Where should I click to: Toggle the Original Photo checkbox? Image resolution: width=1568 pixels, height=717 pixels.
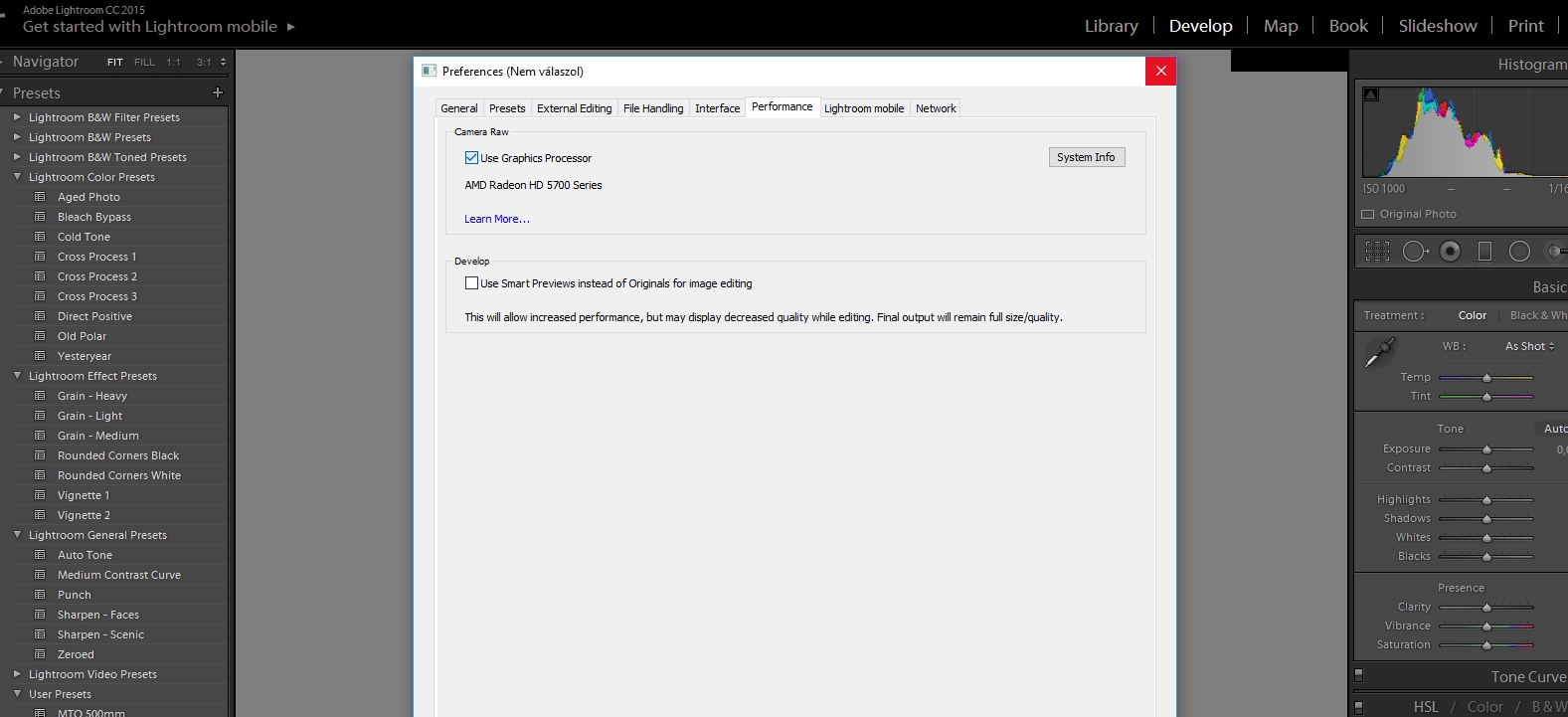[1368, 214]
